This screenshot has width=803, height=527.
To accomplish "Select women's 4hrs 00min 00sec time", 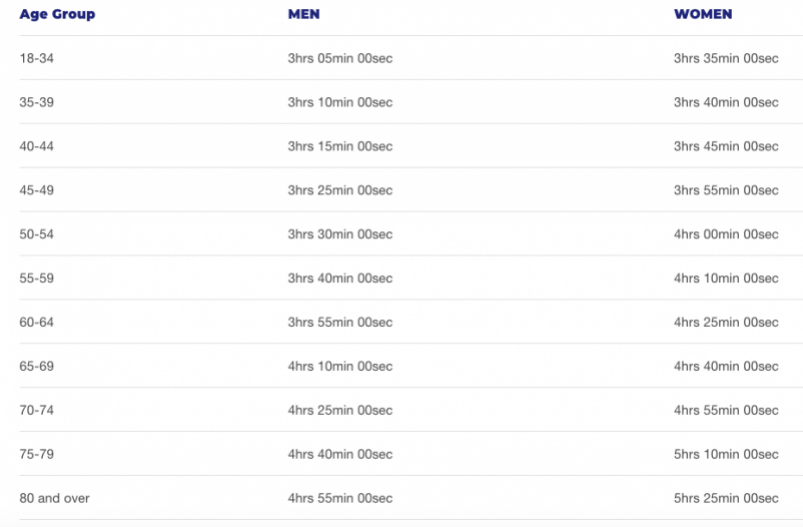I will coord(726,234).
